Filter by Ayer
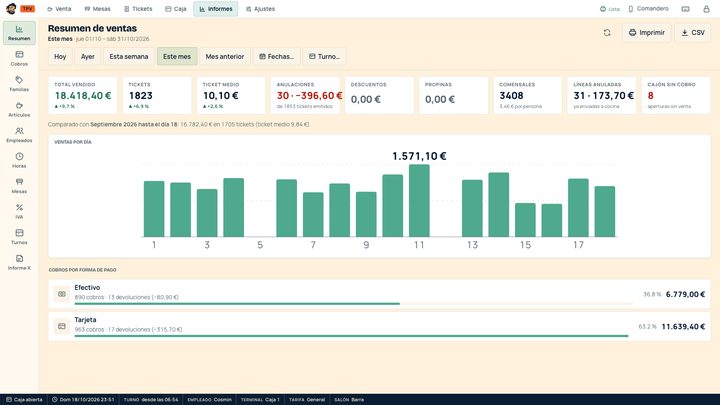This screenshot has height=405, width=720. pyautogui.click(x=88, y=56)
